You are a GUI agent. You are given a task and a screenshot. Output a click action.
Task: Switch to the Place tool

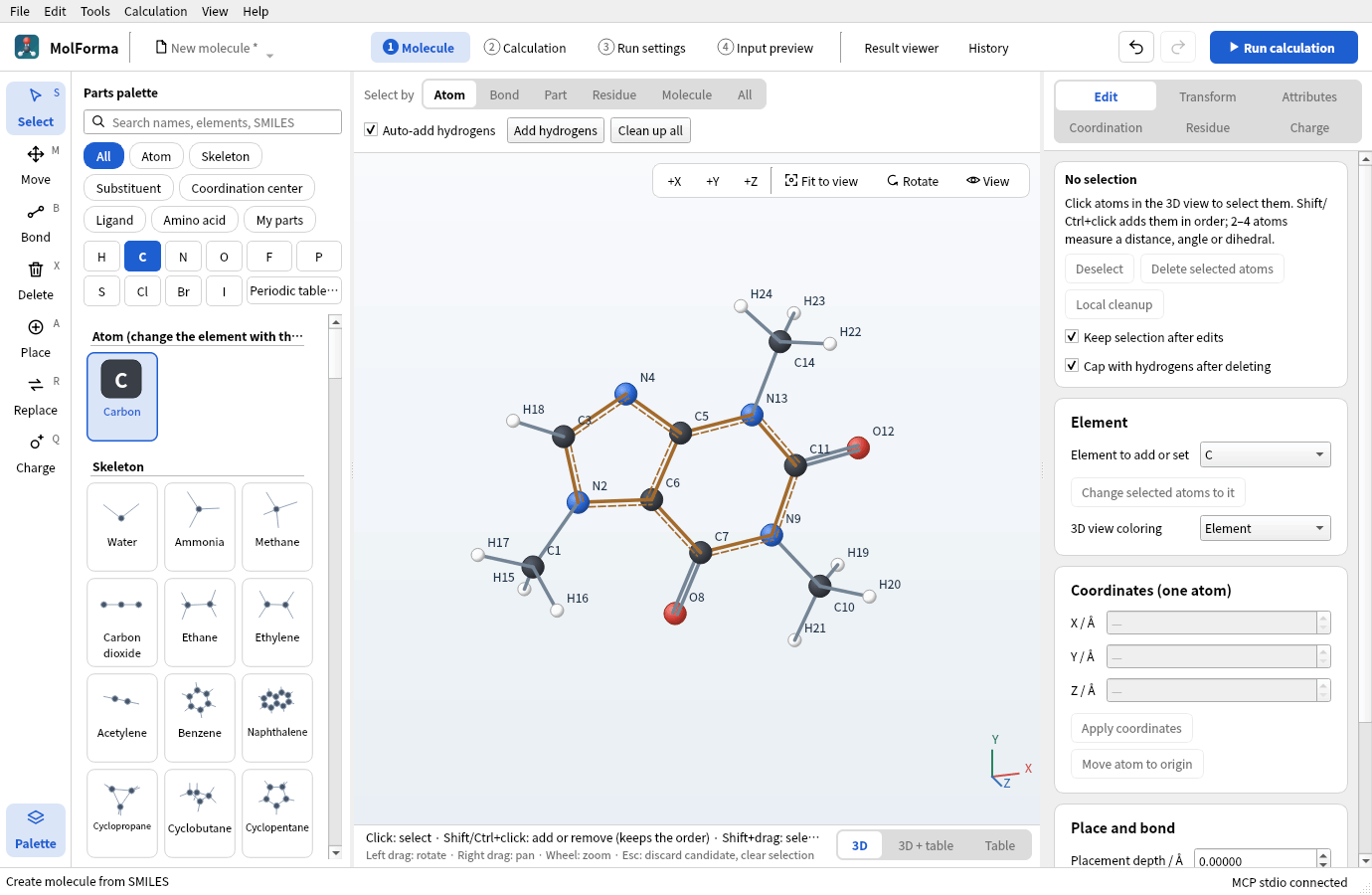(x=36, y=338)
